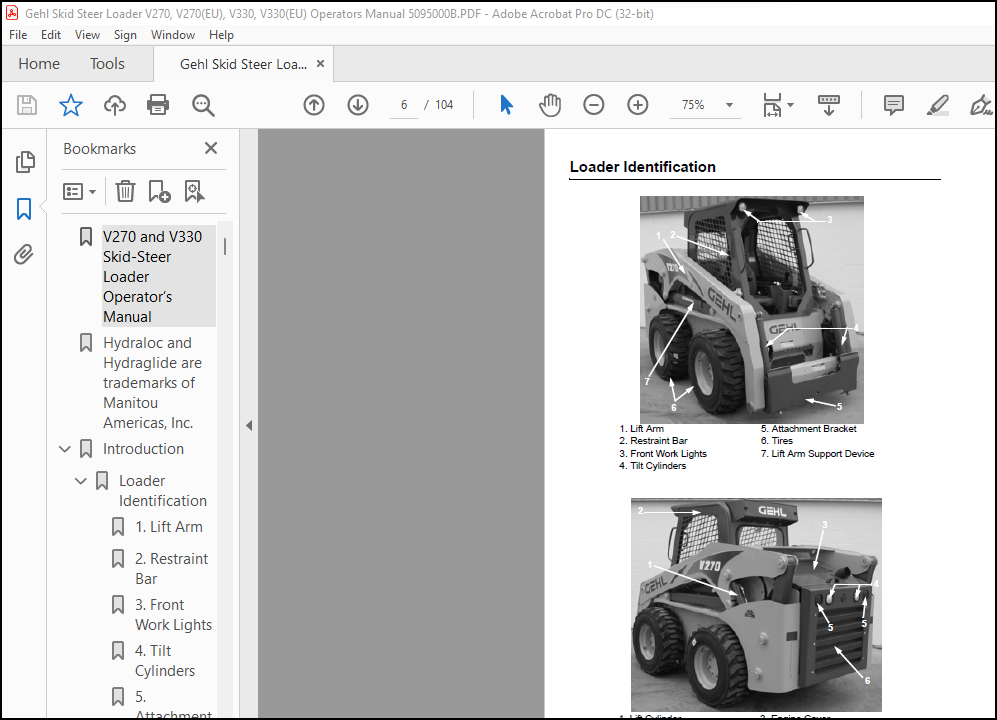Open the File menu
Viewport: 997px width, 720px height.
point(18,35)
